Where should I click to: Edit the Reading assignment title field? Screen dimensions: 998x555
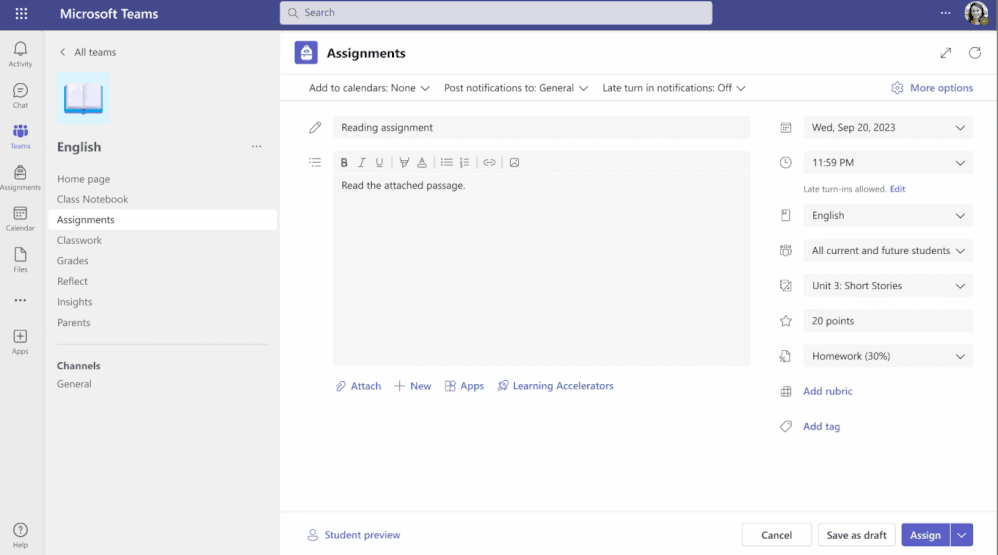pos(541,127)
